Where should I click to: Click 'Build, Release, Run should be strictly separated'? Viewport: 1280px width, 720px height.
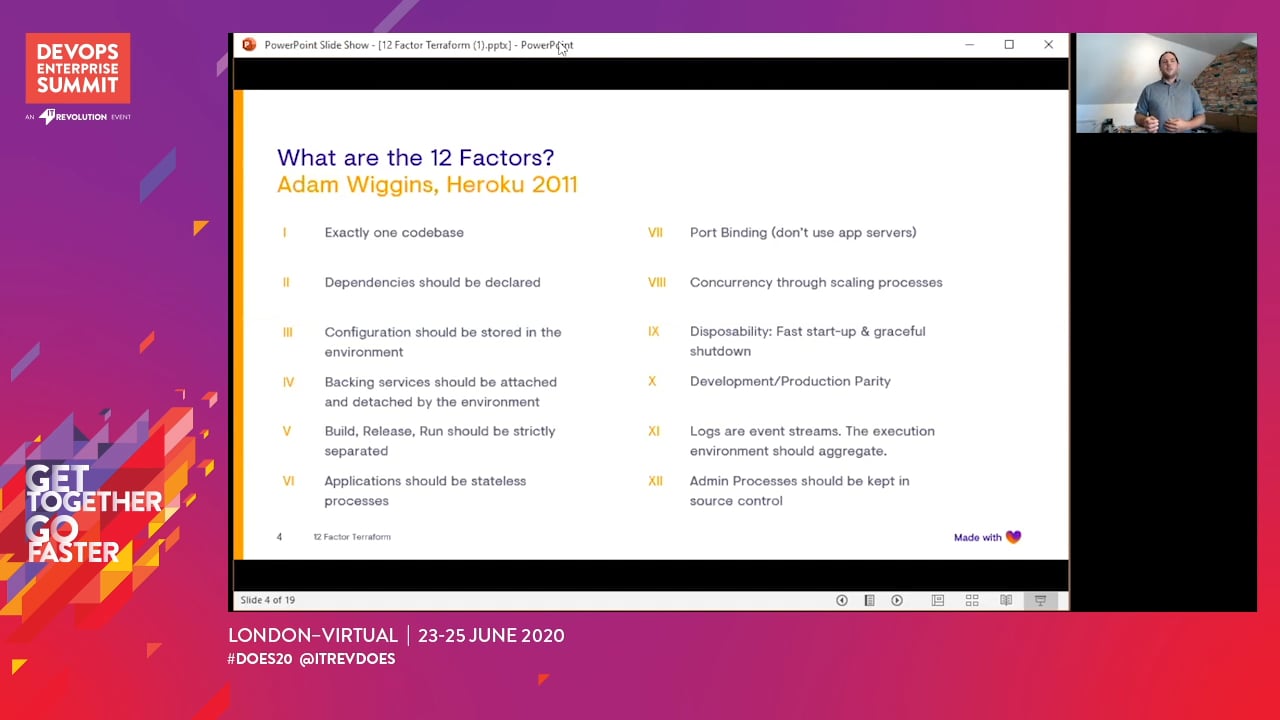(x=440, y=441)
